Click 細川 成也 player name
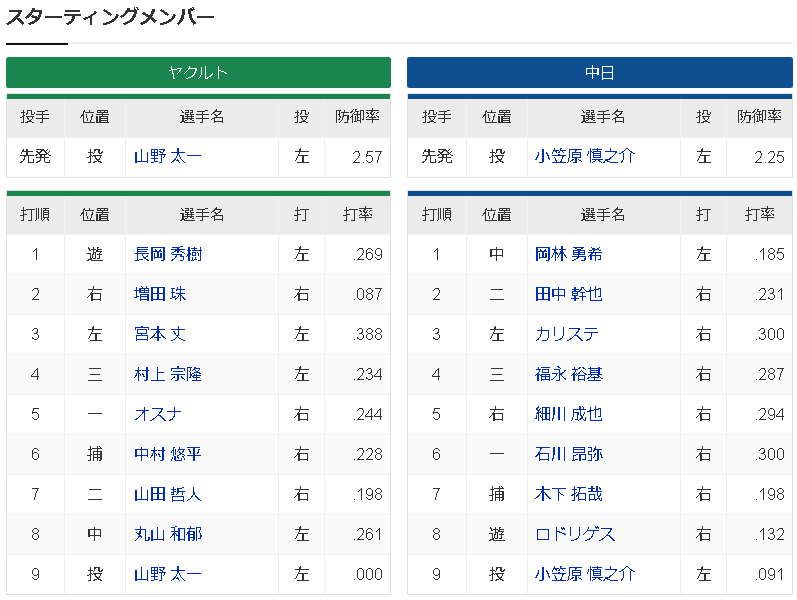Screen dimensions: 797x600 pyautogui.click(x=568, y=414)
